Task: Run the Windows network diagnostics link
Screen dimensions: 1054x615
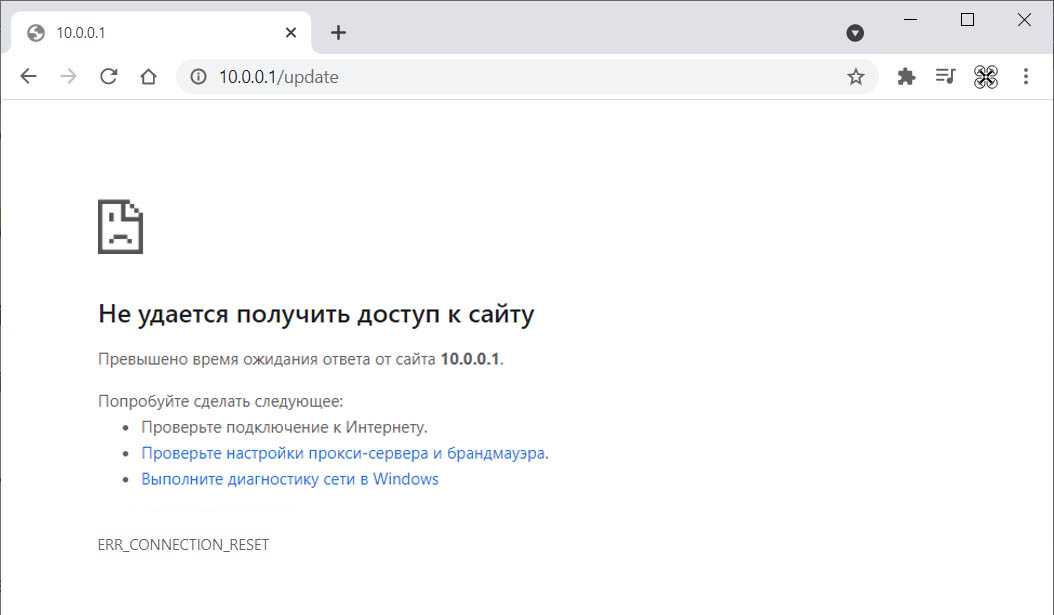Action: 290,479
